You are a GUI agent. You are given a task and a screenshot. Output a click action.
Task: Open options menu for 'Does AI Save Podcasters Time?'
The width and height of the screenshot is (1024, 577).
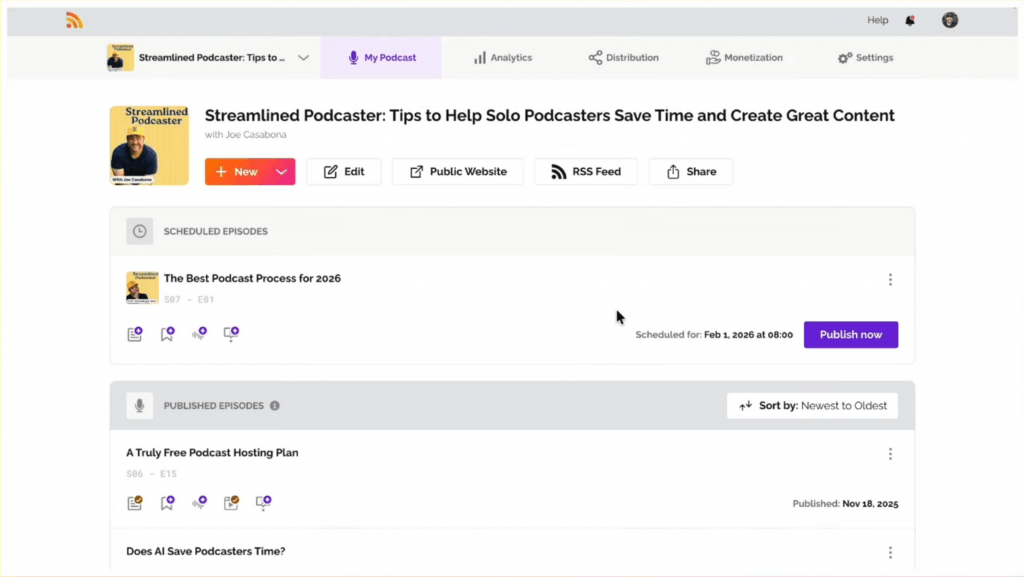coord(890,551)
